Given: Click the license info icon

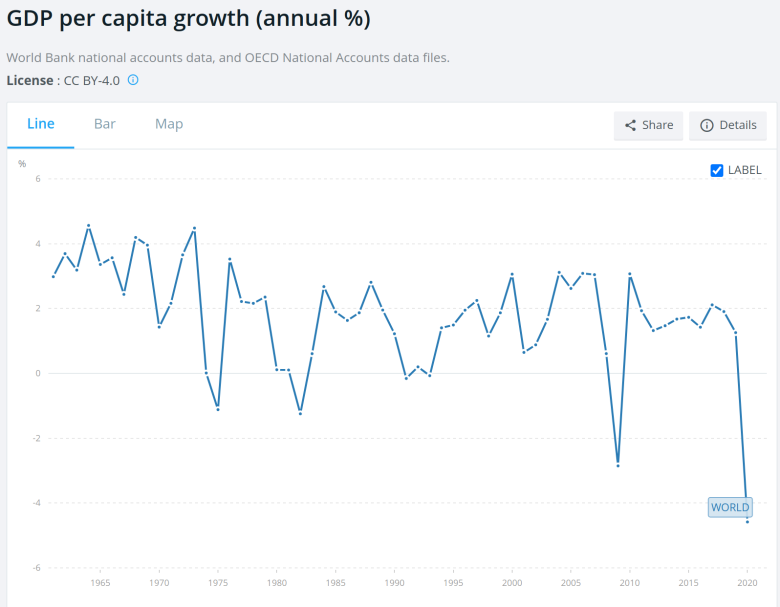Looking at the screenshot, I should [133, 80].
